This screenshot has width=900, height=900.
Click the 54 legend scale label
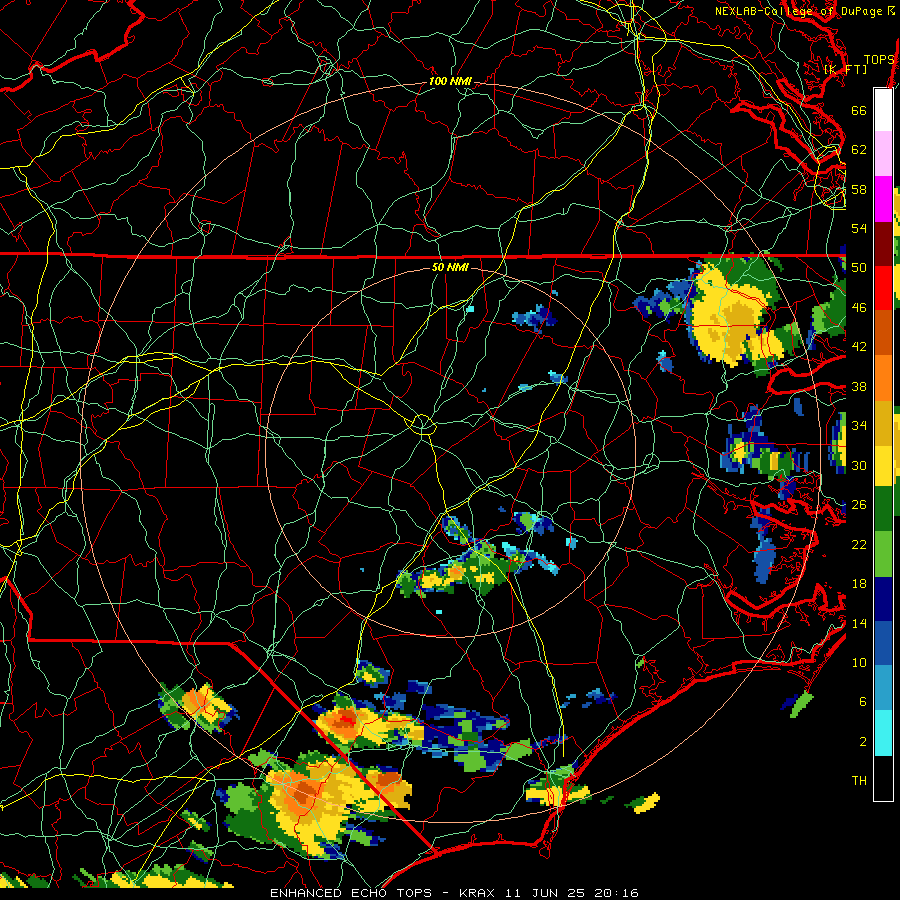pos(859,228)
